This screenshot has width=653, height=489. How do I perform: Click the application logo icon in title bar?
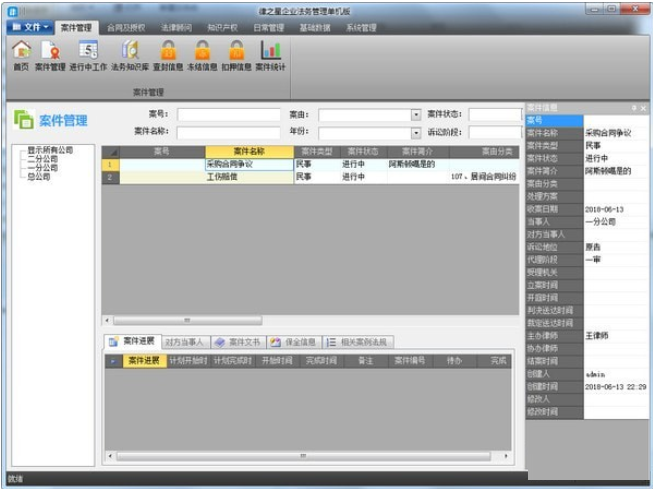[13, 11]
